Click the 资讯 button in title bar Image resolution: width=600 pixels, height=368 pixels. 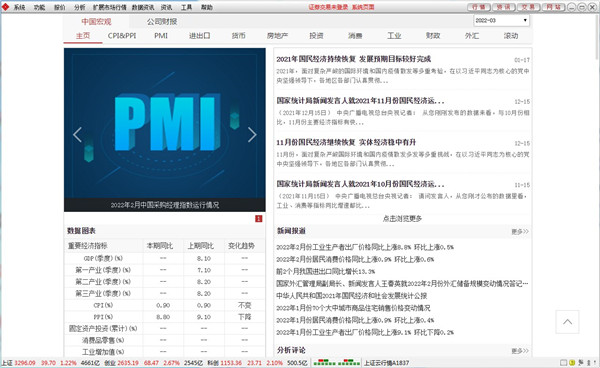(504, 7)
